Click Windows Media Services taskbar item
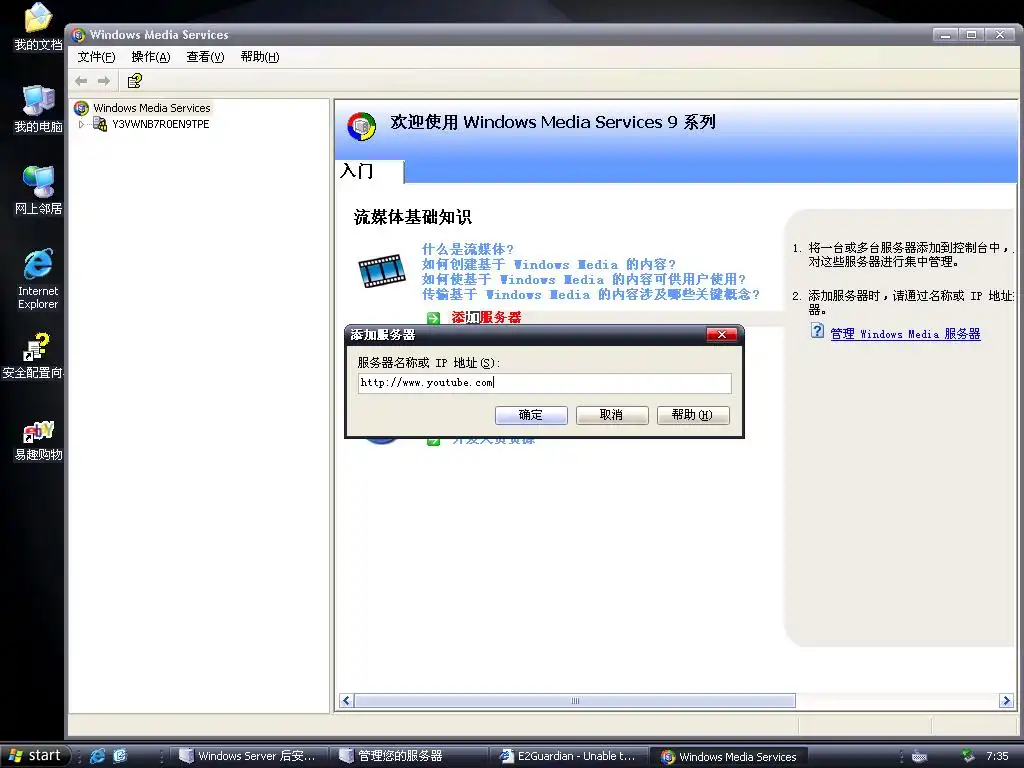1024x768 pixels. [731, 756]
